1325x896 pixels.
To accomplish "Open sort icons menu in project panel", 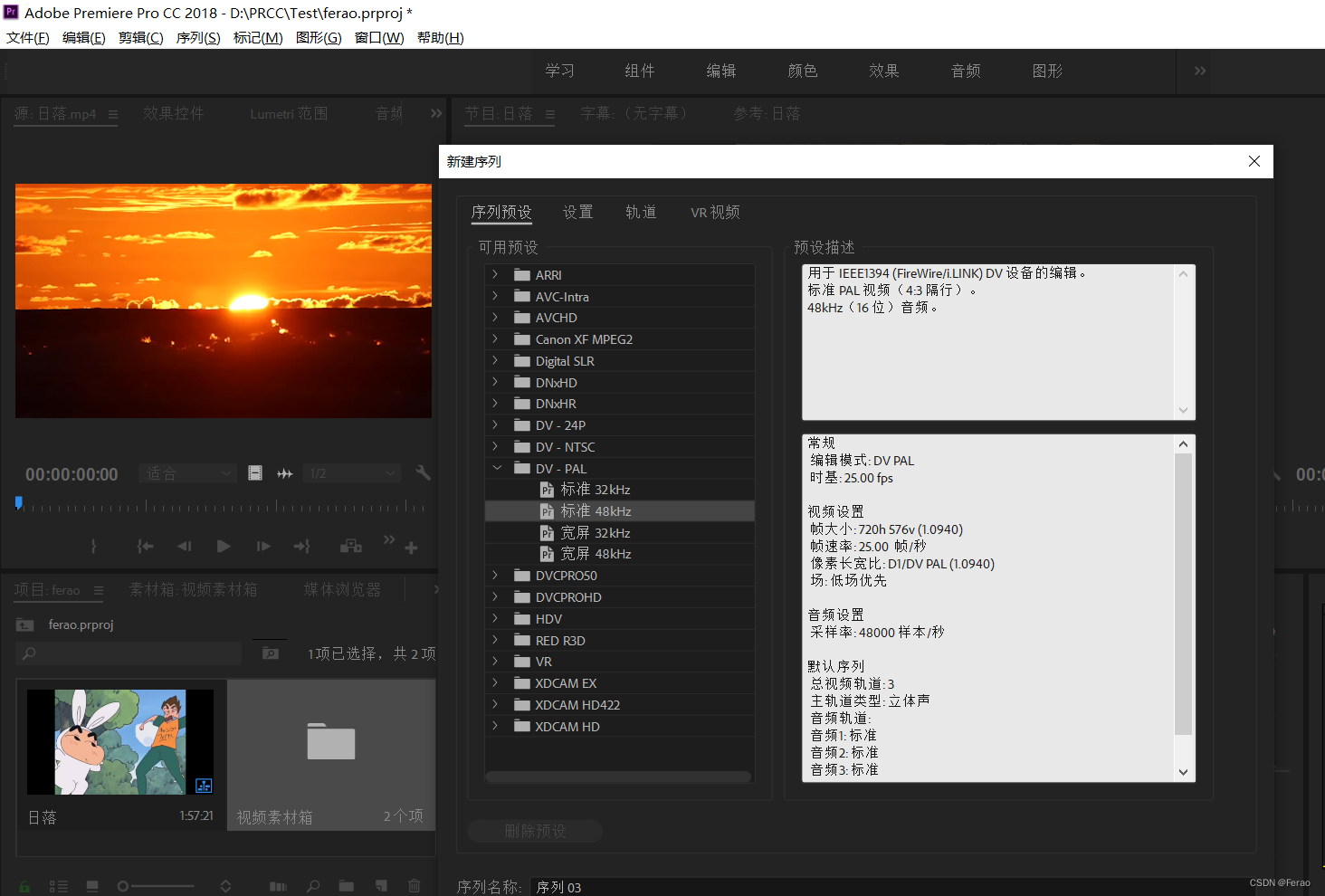I will pos(225,886).
